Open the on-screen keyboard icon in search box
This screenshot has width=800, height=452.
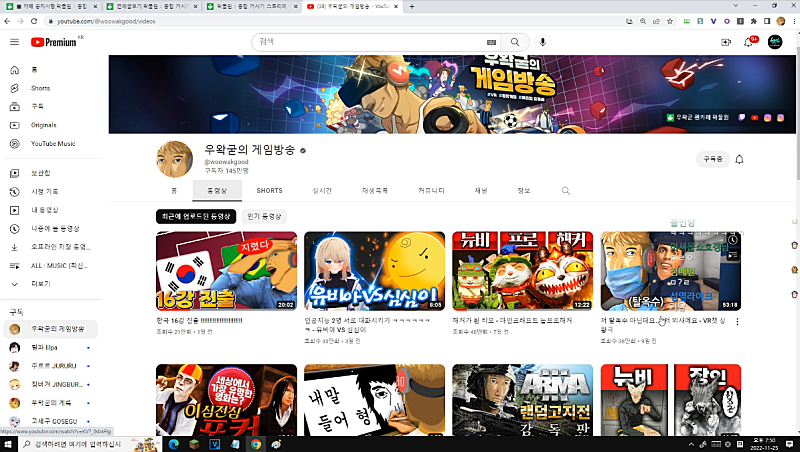491,42
